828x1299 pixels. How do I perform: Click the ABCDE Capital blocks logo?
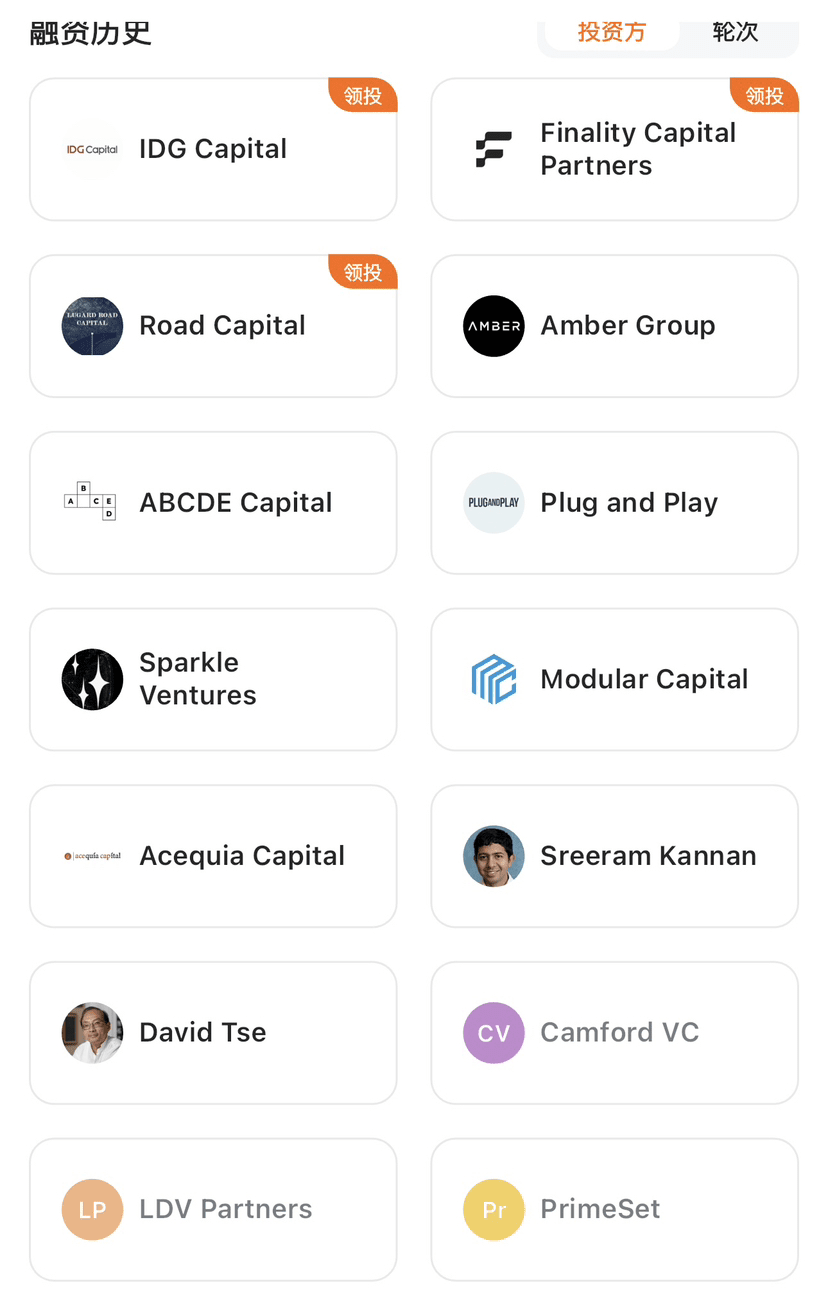(x=92, y=502)
